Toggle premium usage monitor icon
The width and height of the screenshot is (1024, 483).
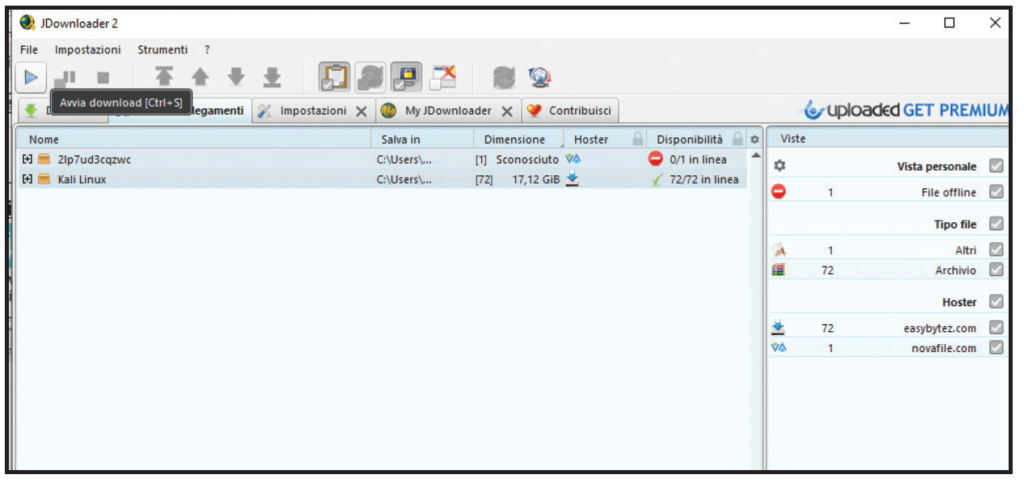pyautogui.click(x=406, y=78)
